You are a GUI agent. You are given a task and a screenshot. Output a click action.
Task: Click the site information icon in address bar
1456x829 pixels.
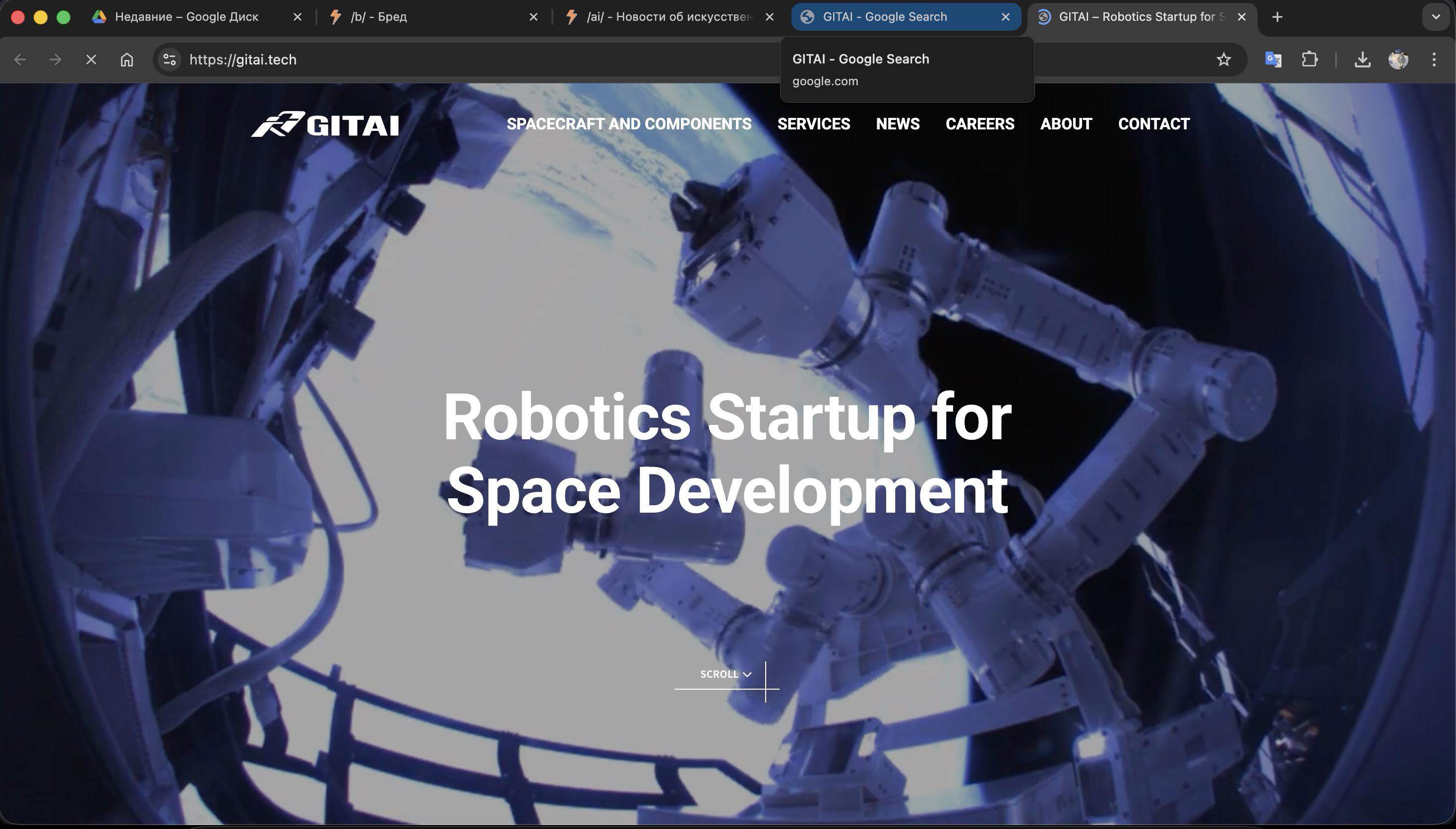point(170,59)
